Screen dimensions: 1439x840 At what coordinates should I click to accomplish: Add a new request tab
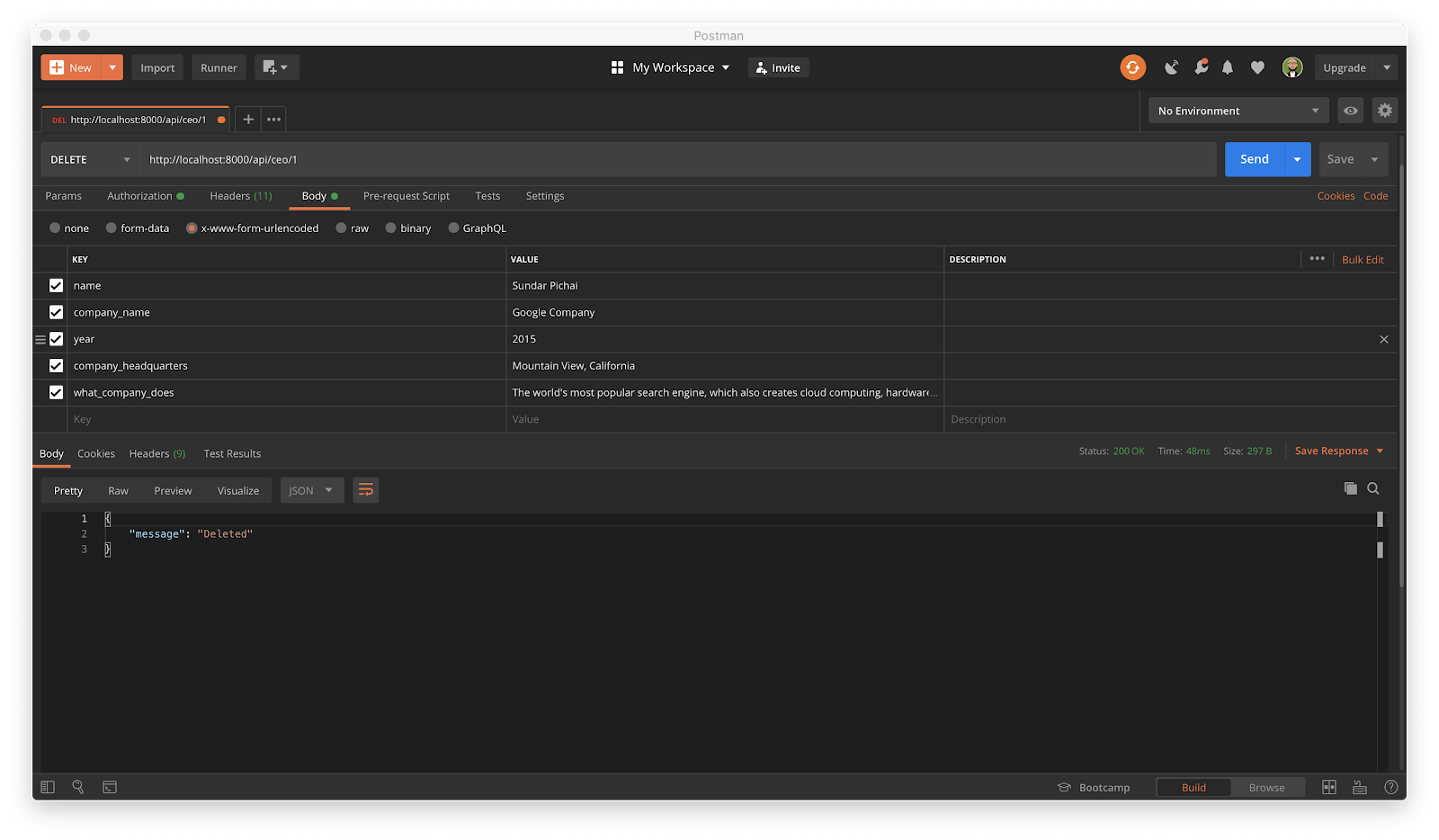(248, 119)
